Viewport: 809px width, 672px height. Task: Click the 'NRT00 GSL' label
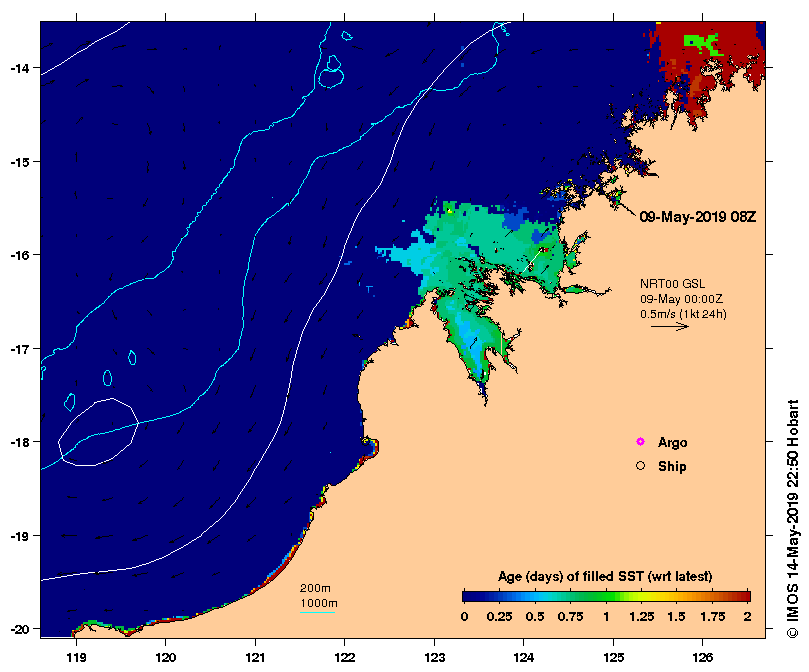coord(672,284)
